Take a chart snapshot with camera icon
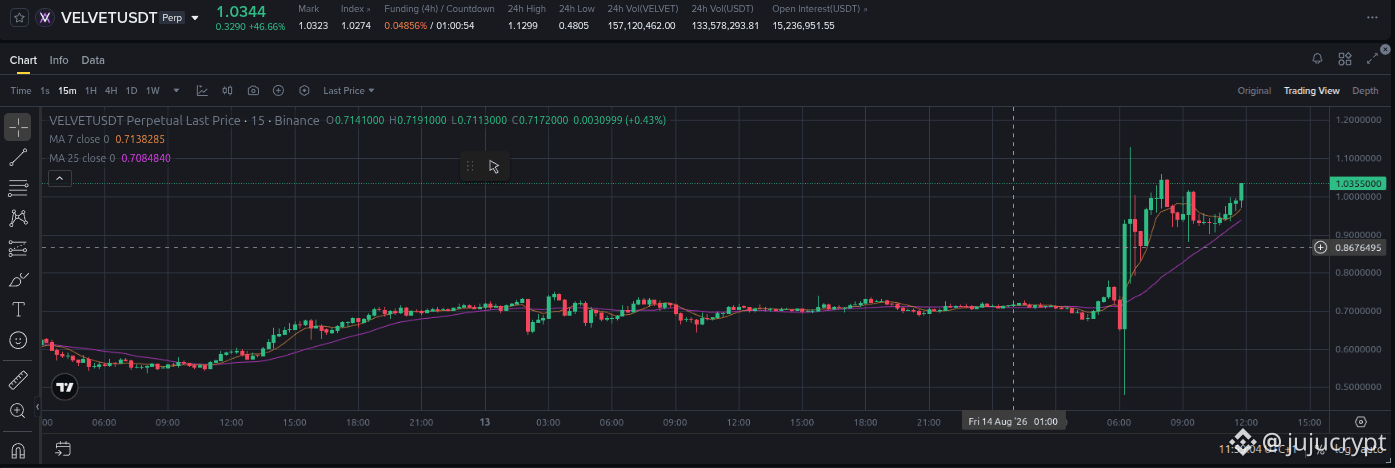Viewport: 1395px width, 468px height. tap(253, 91)
